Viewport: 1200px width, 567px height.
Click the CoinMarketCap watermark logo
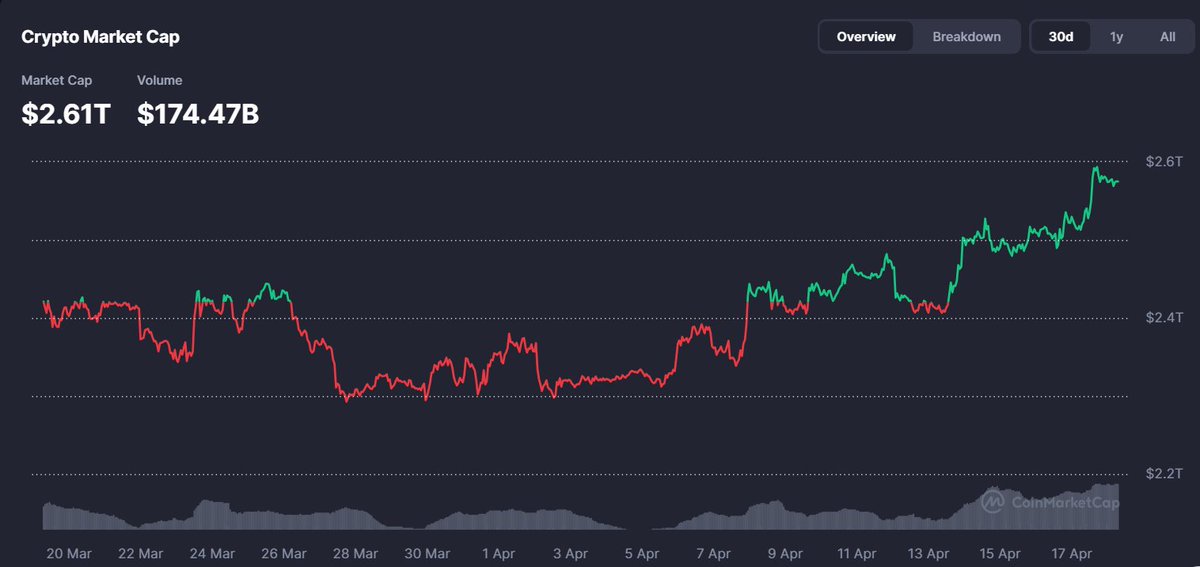click(1048, 502)
